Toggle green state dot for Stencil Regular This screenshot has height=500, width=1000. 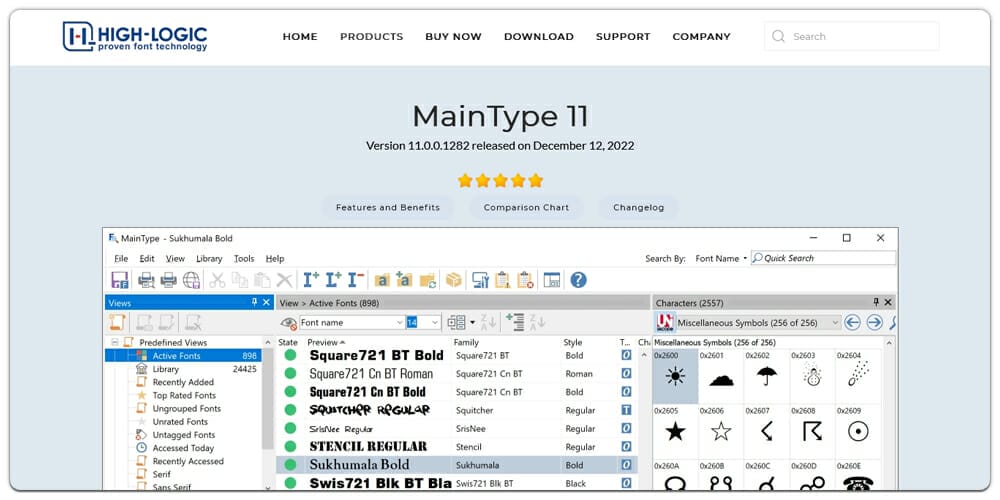(290, 446)
